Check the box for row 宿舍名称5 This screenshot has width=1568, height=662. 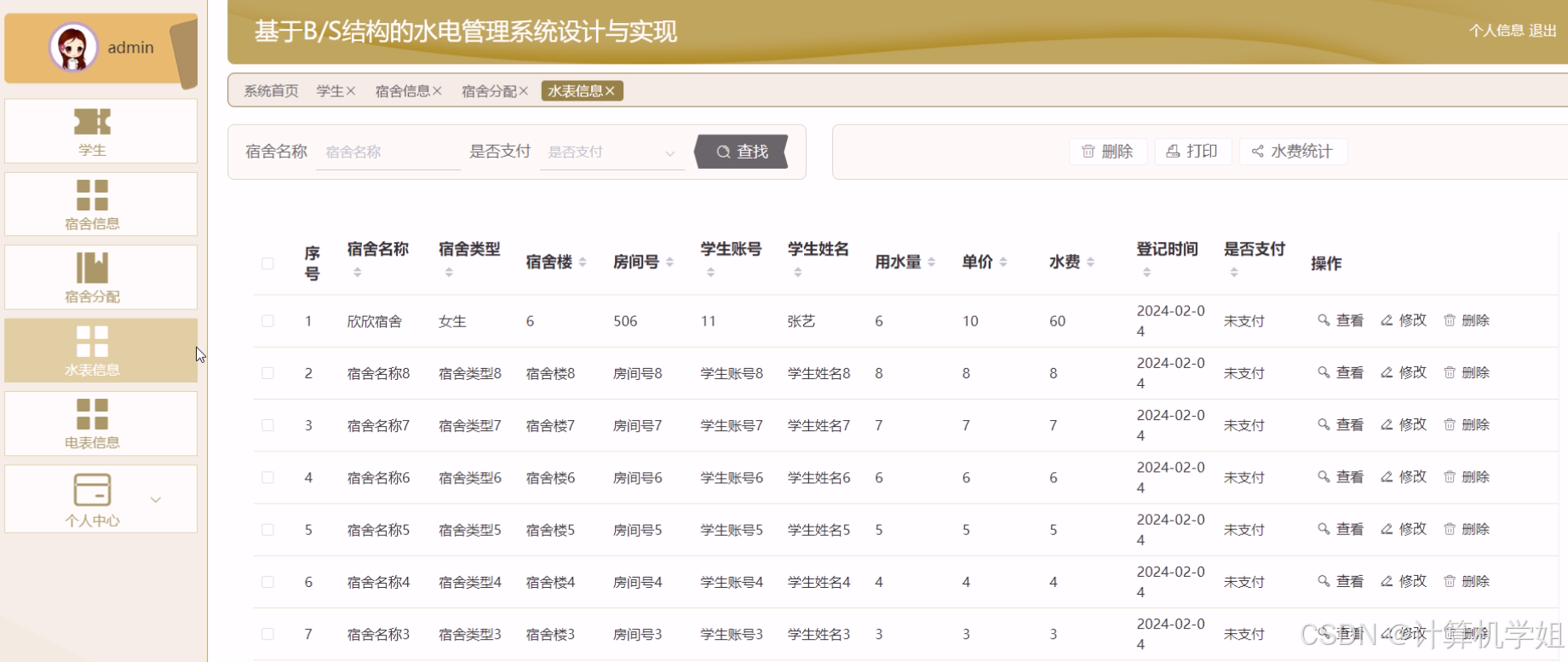(x=267, y=530)
